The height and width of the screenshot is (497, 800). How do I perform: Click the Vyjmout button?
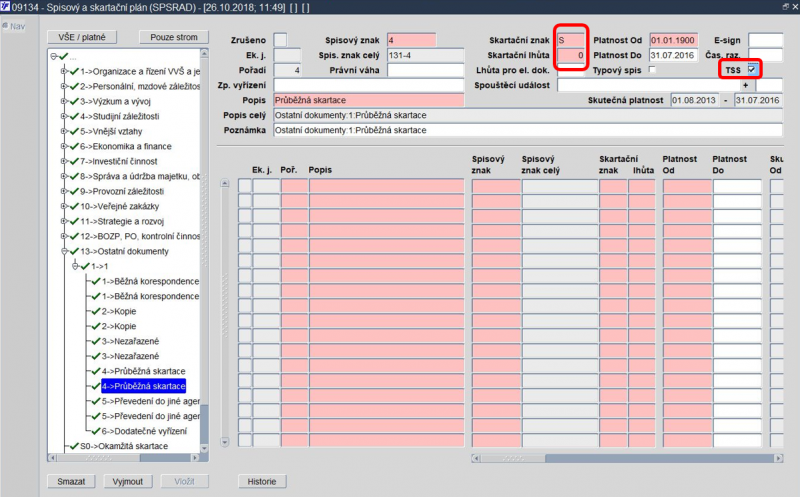(128, 481)
